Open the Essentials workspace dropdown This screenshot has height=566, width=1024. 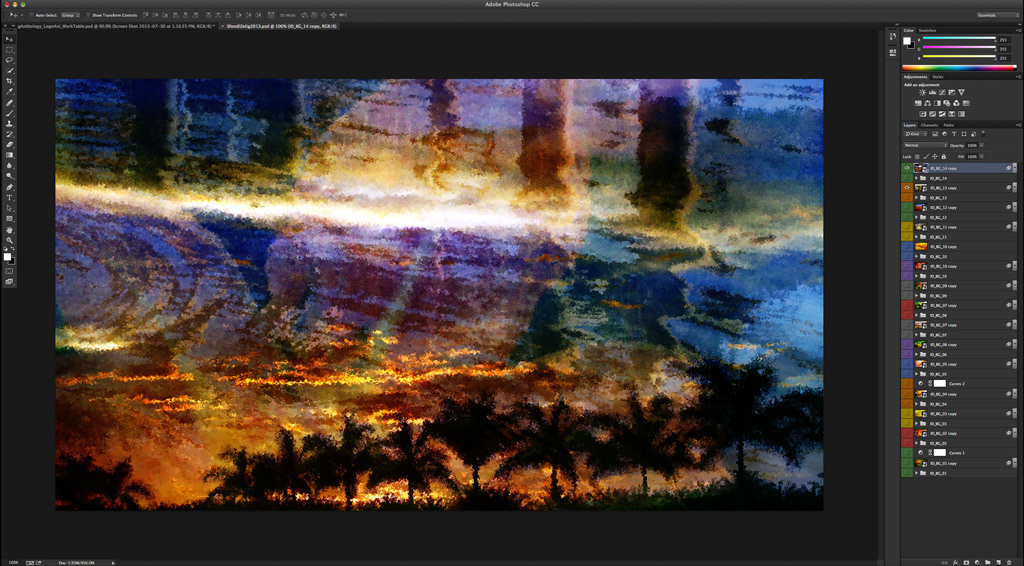pos(997,15)
